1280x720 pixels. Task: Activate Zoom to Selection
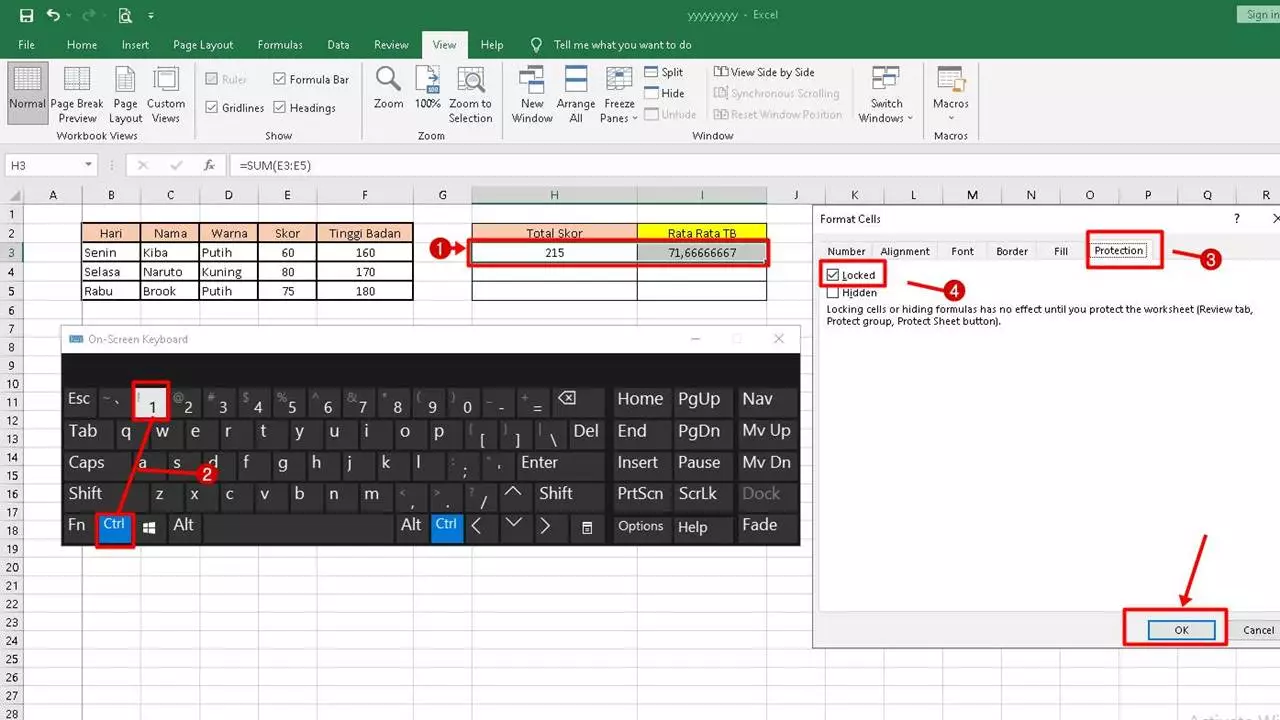pyautogui.click(x=470, y=93)
